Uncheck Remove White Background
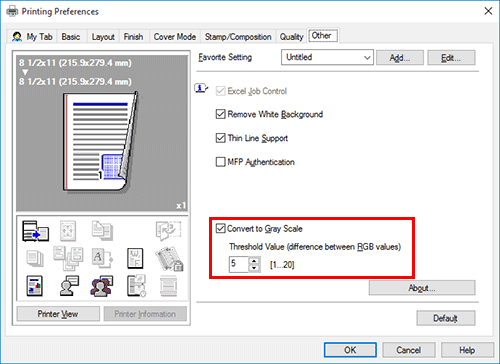The height and width of the screenshot is (364, 500). pyautogui.click(x=220, y=114)
